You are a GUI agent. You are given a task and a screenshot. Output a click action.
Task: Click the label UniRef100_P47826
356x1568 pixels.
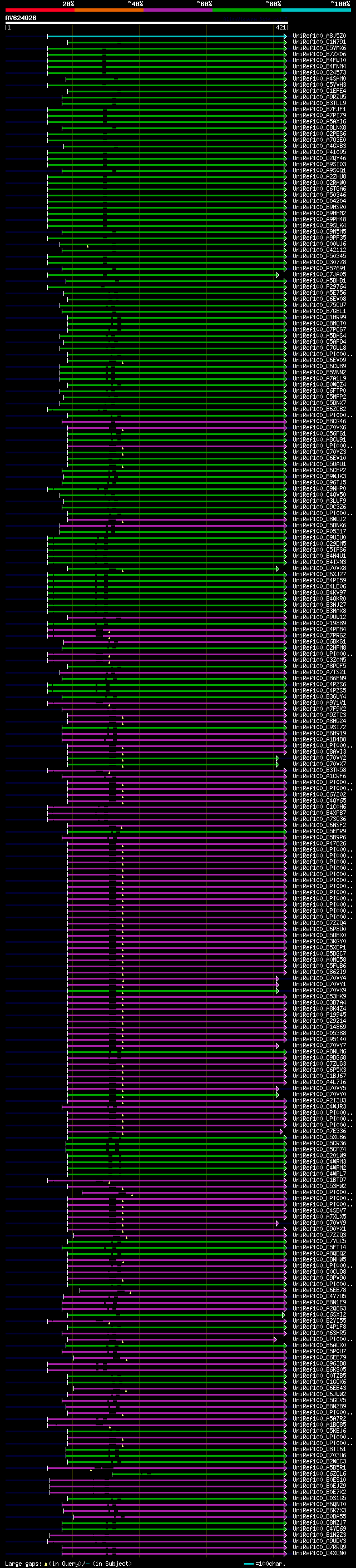(319, 844)
